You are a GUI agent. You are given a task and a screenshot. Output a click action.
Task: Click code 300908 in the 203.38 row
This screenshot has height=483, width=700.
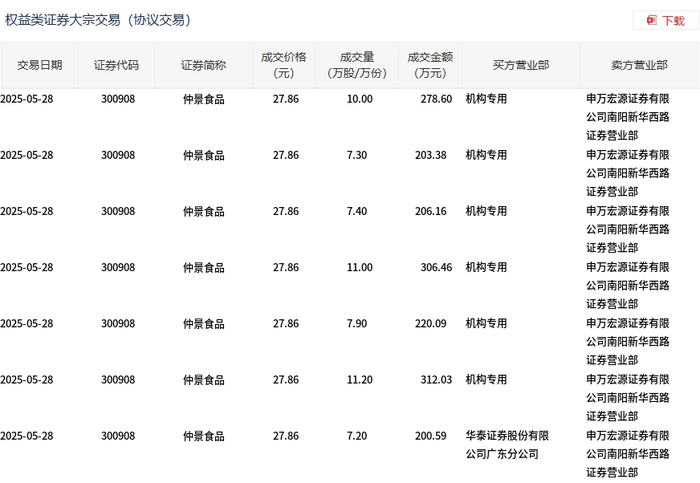pos(118,155)
